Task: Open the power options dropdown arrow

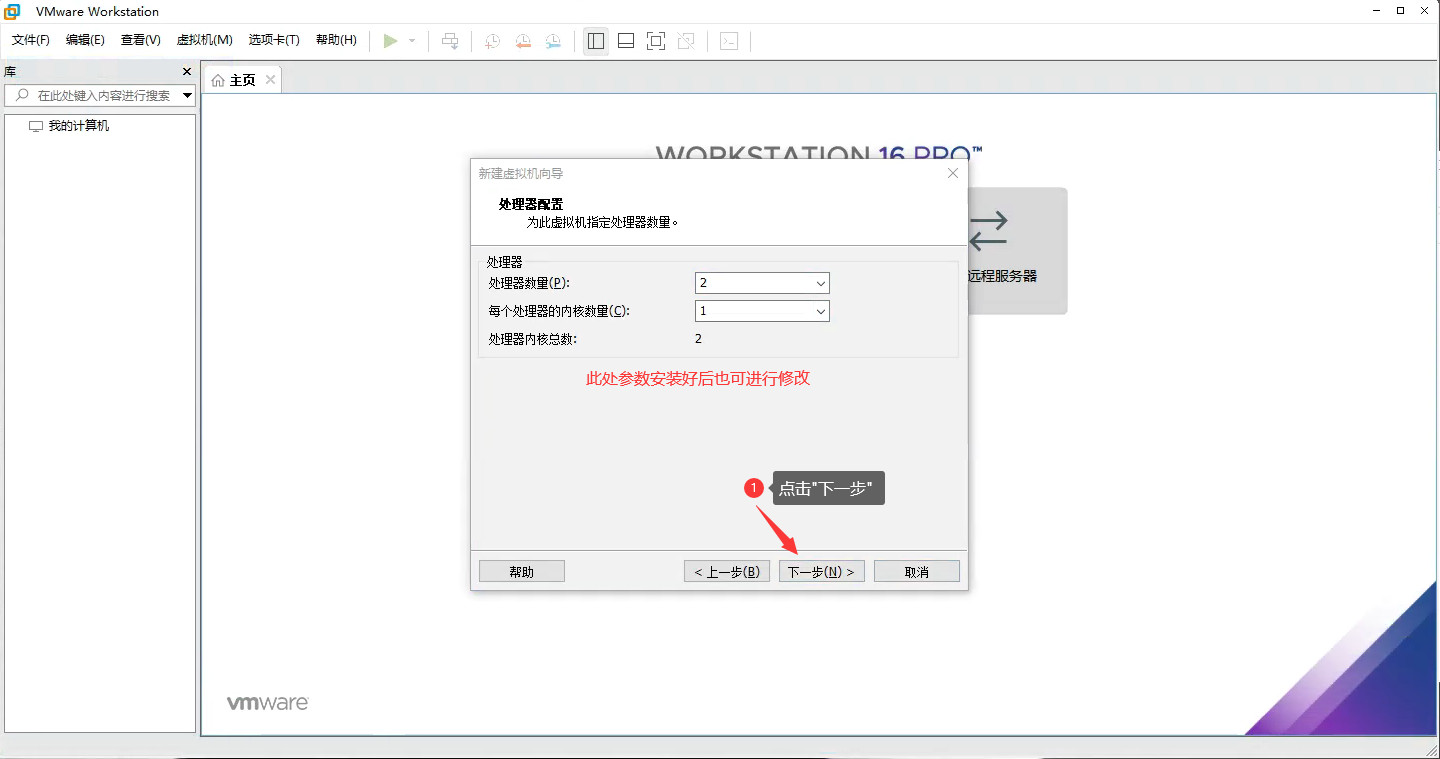Action: tap(412, 41)
